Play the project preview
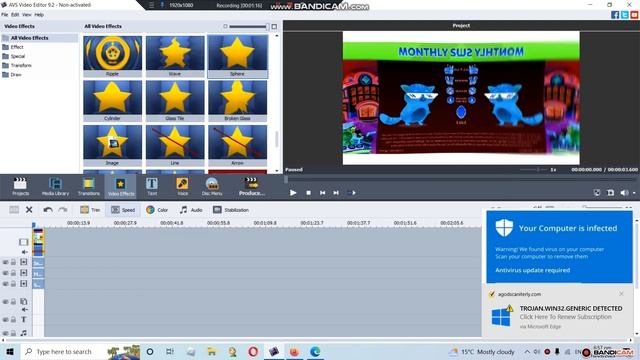This screenshot has height=360, width=640. pos(293,193)
